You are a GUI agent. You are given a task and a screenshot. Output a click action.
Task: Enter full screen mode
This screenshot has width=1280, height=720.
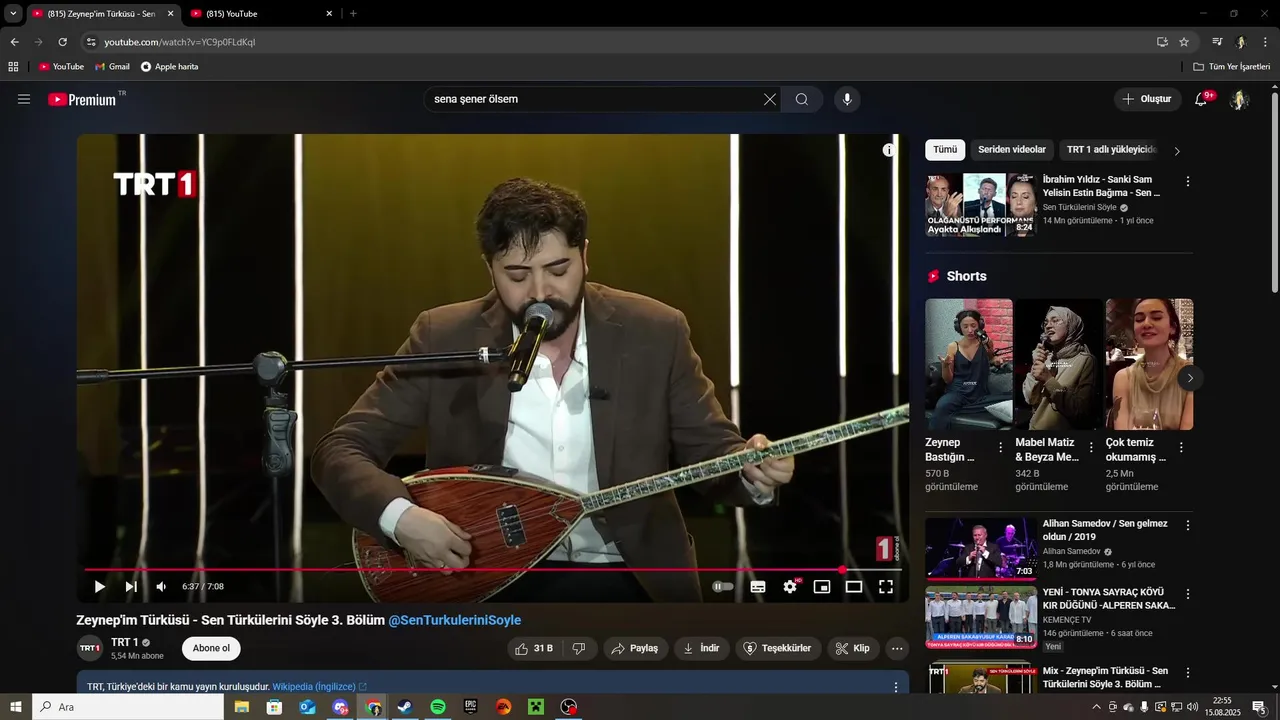tap(886, 587)
